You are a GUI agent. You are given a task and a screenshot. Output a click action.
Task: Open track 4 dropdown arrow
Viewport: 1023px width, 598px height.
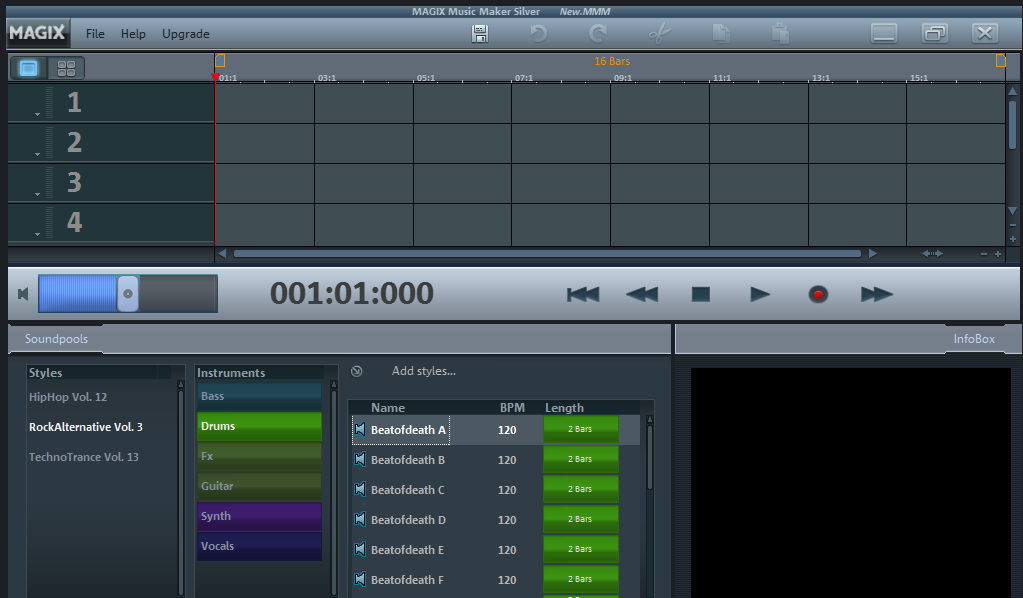(37, 234)
